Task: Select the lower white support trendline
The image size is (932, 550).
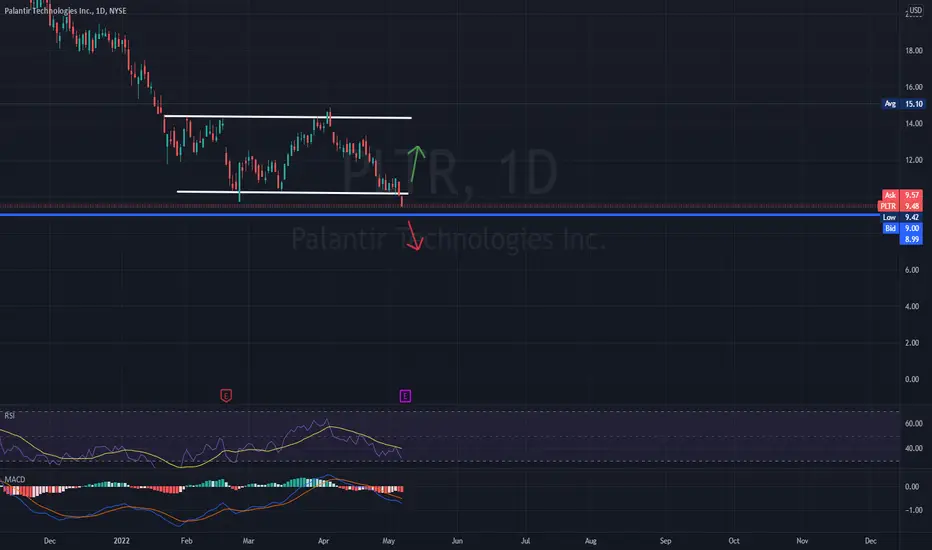Action: tap(292, 193)
